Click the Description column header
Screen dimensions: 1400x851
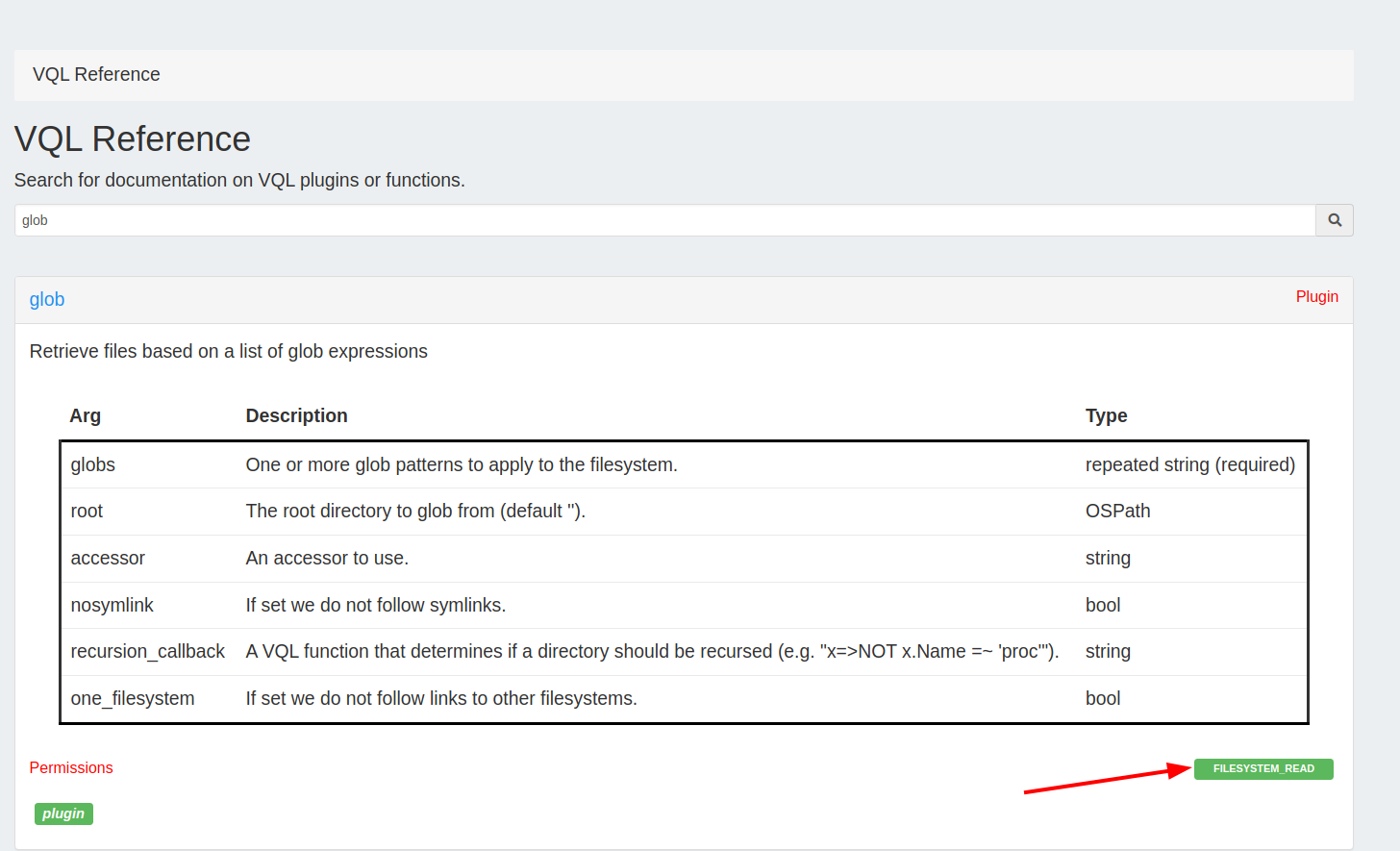[296, 415]
